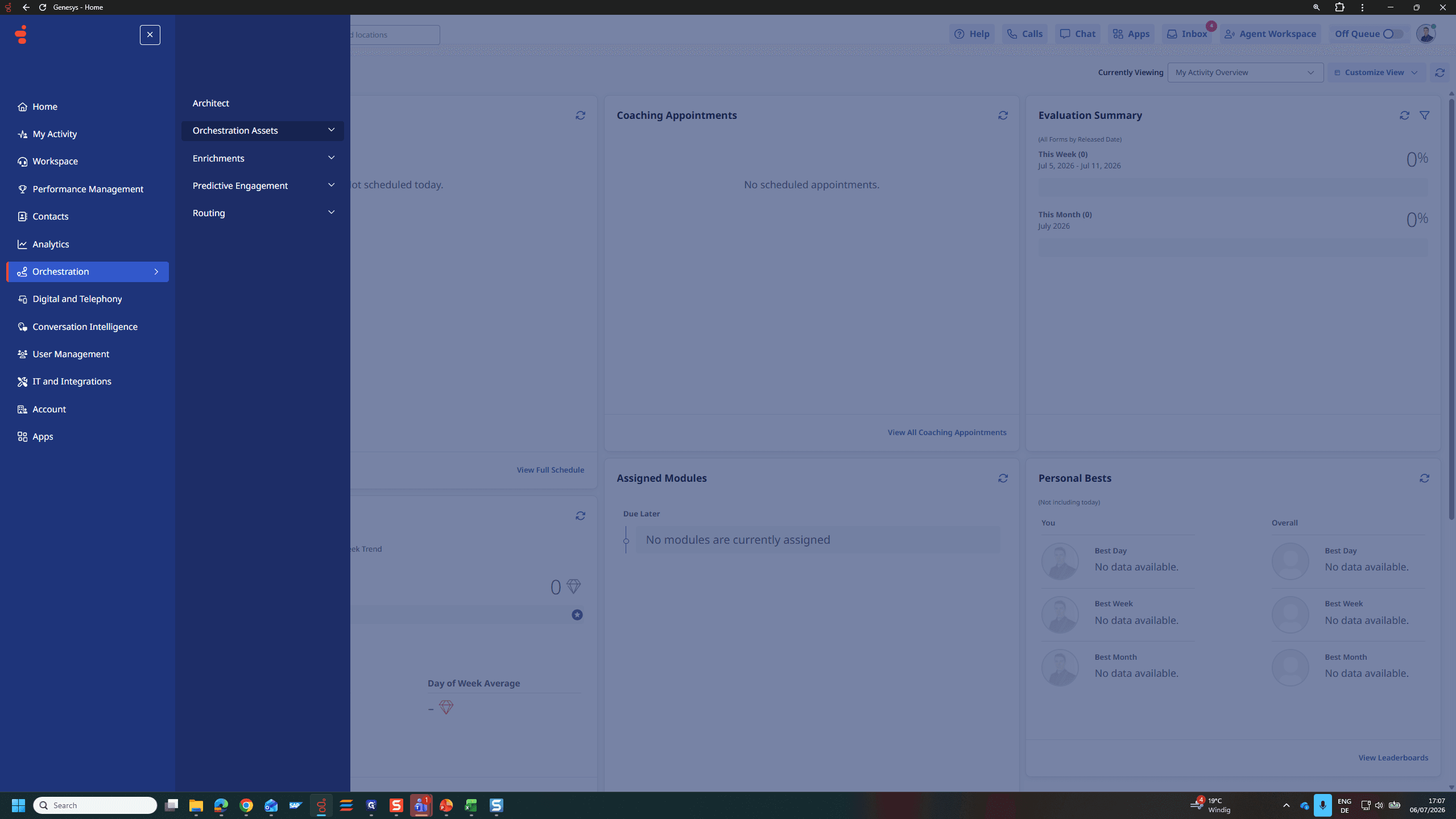The height and width of the screenshot is (819, 1456).
Task: Open IT and Integrations menu entry
Action: pyautogui.click(x=87, y=381)
